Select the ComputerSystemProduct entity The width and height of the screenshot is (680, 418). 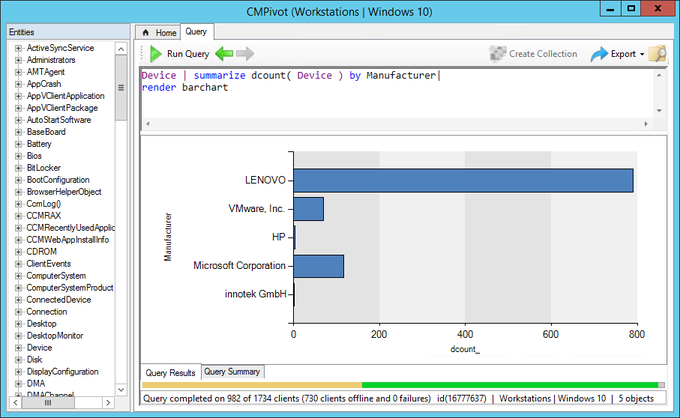(x=70, y=288)
